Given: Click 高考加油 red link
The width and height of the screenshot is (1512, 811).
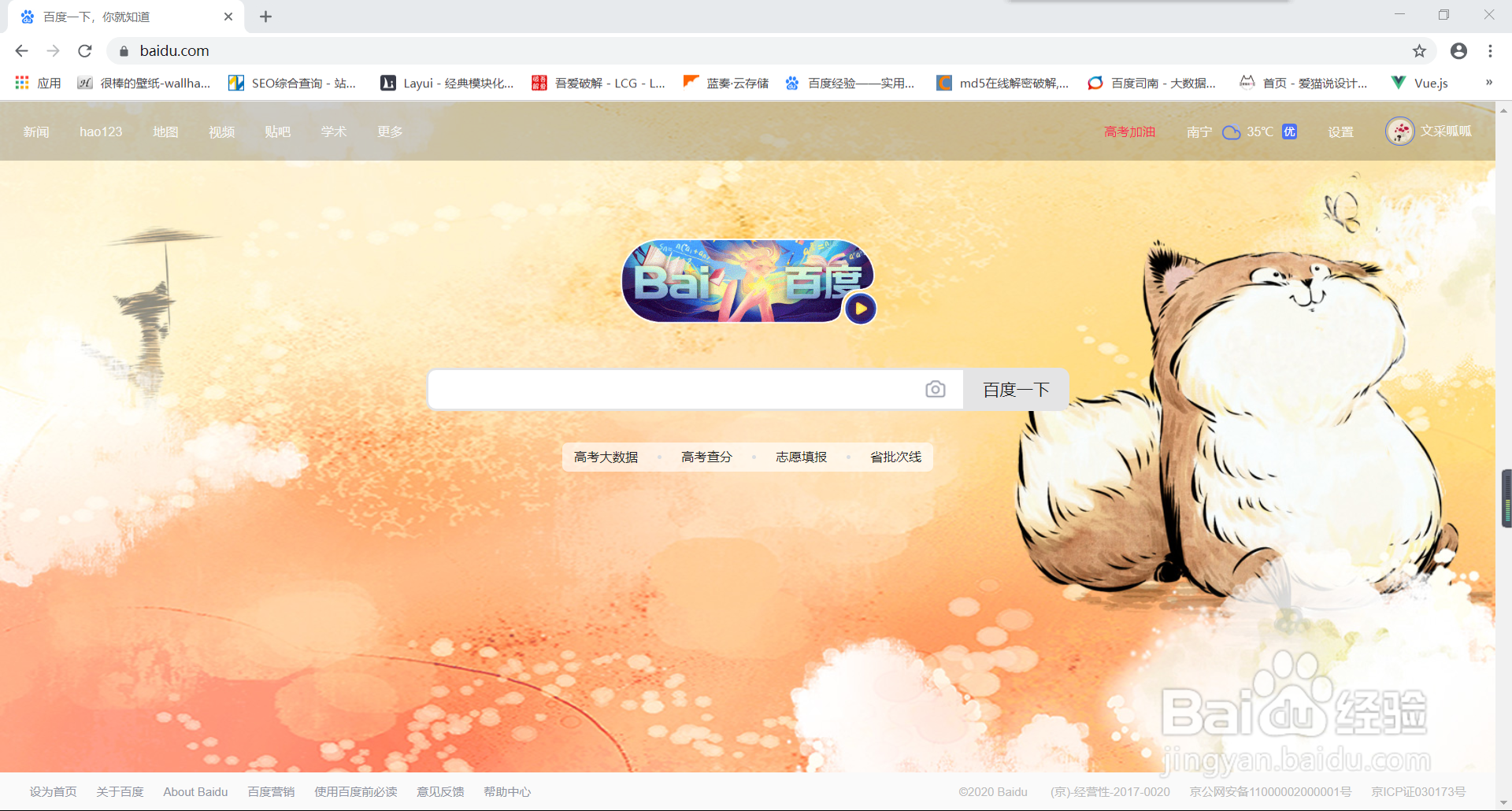Looking at the screenshot, I should (1129, 131).
